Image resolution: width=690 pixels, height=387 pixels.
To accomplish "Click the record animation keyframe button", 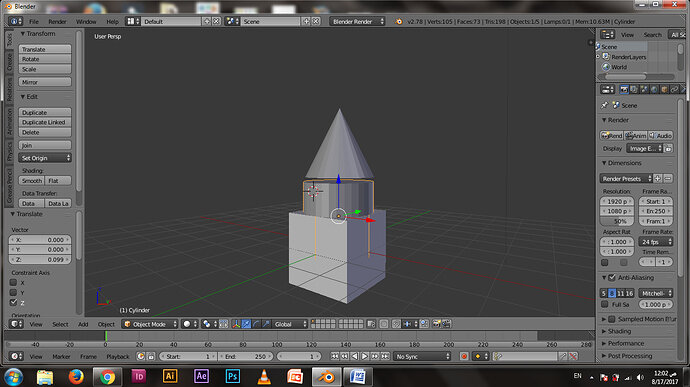I will (x=463, y=356).
